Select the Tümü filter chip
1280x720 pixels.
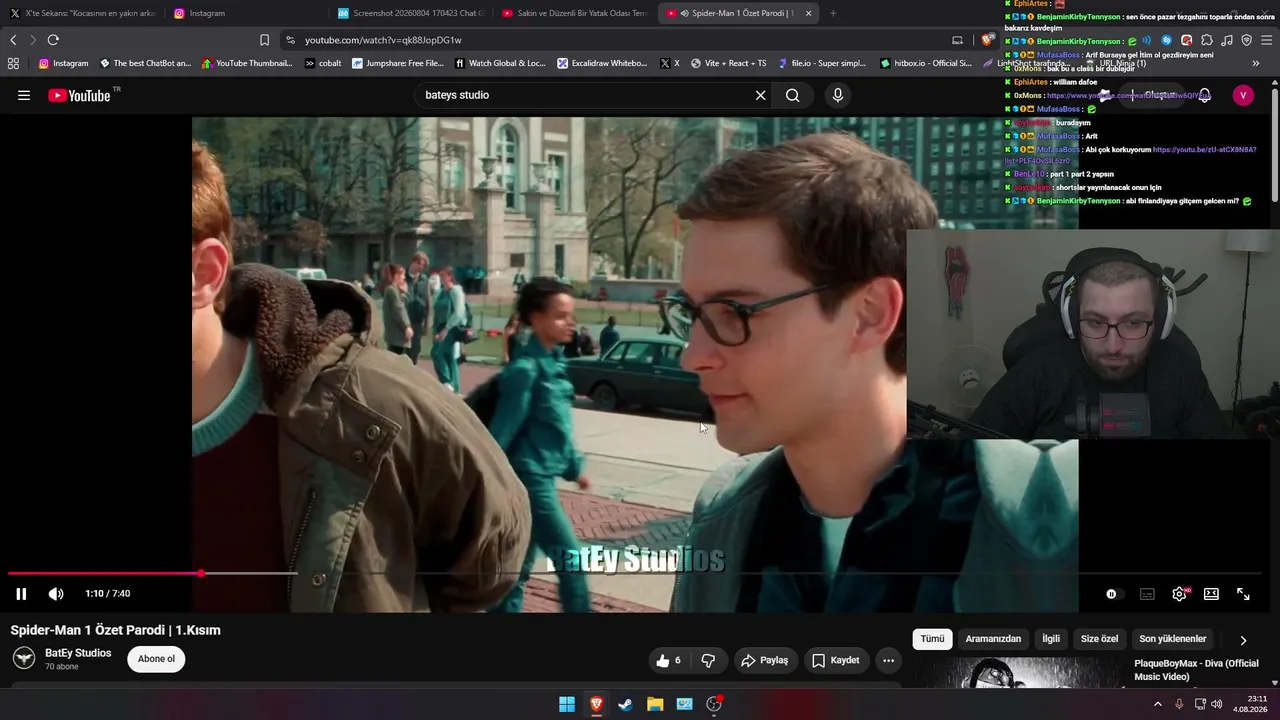[x=932, y=639]
